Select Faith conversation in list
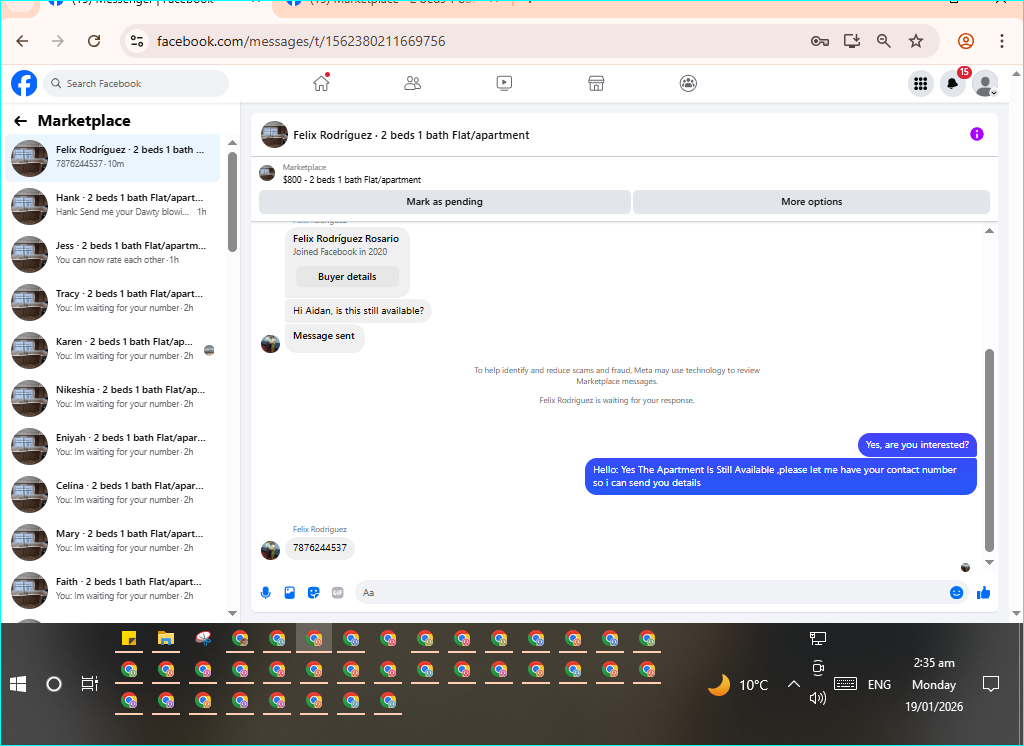Viewport: 1024px width, 746px height. pos(113,590)
